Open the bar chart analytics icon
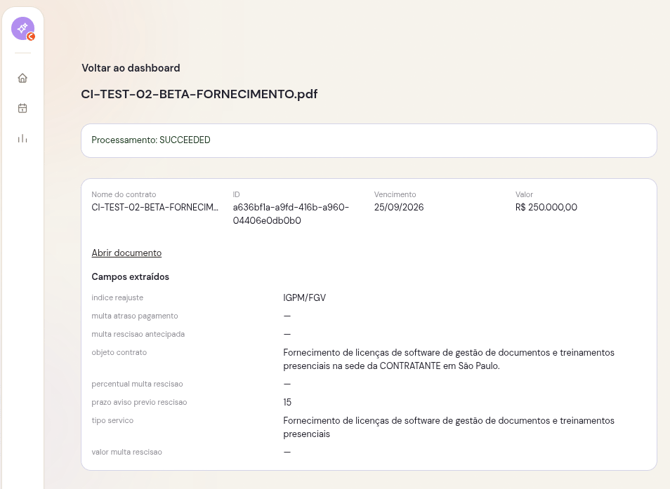Viewport: 670px width, 489px height. tap(23, 138)
